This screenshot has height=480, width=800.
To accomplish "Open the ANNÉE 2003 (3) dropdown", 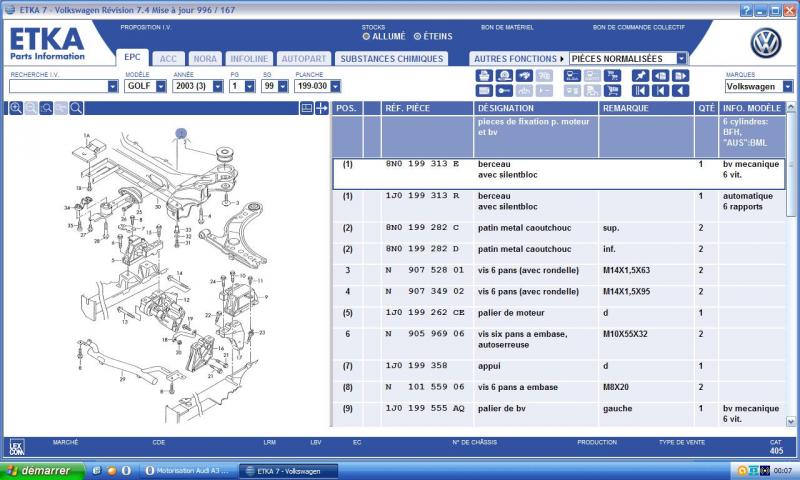I will coord(218,86).
